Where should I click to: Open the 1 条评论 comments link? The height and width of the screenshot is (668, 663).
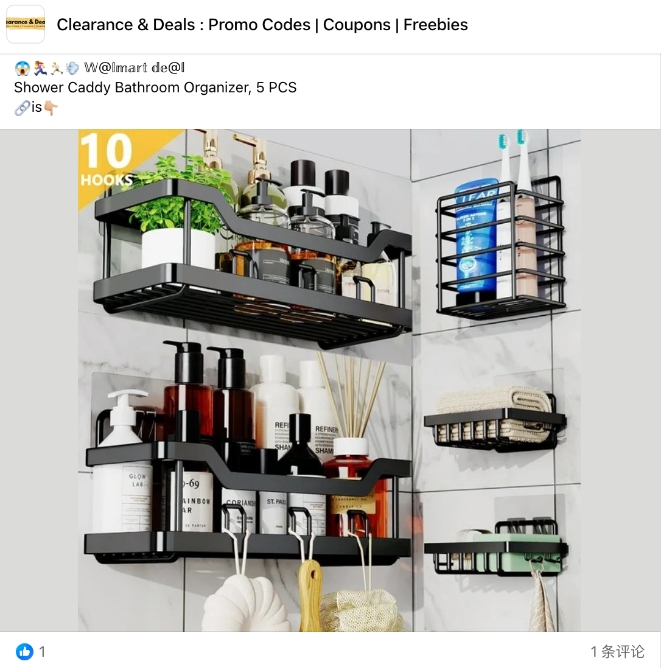tap(617, 651)
